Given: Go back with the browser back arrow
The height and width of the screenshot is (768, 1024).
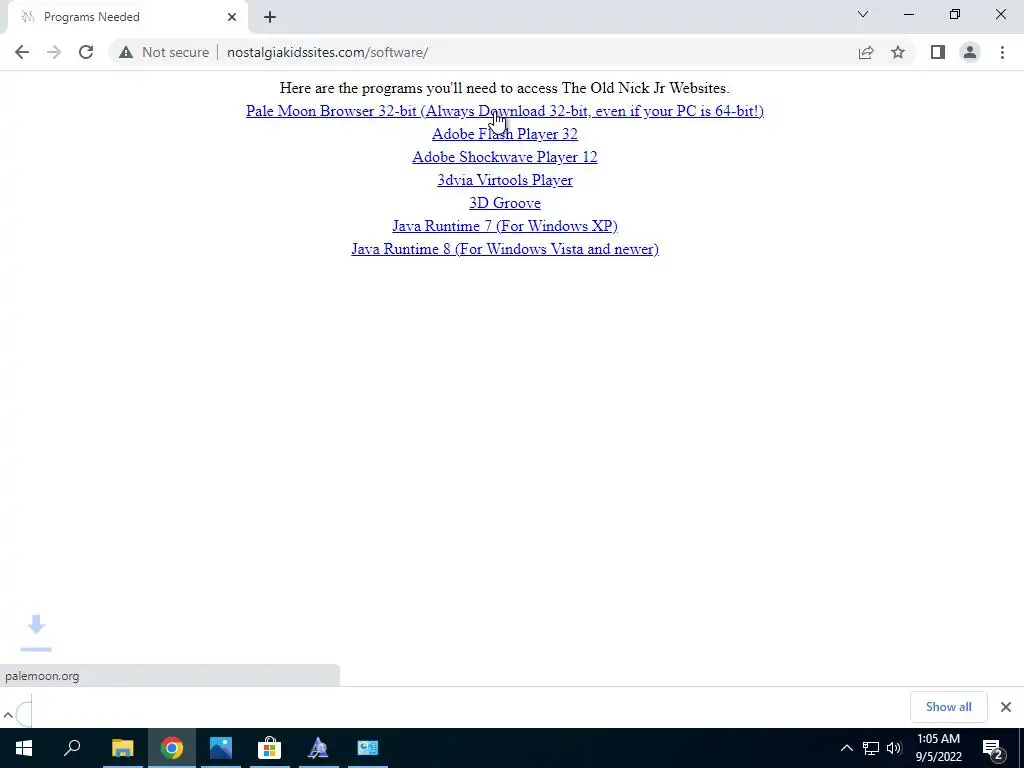Looking at the screenshot, I should tap(22, 52).
